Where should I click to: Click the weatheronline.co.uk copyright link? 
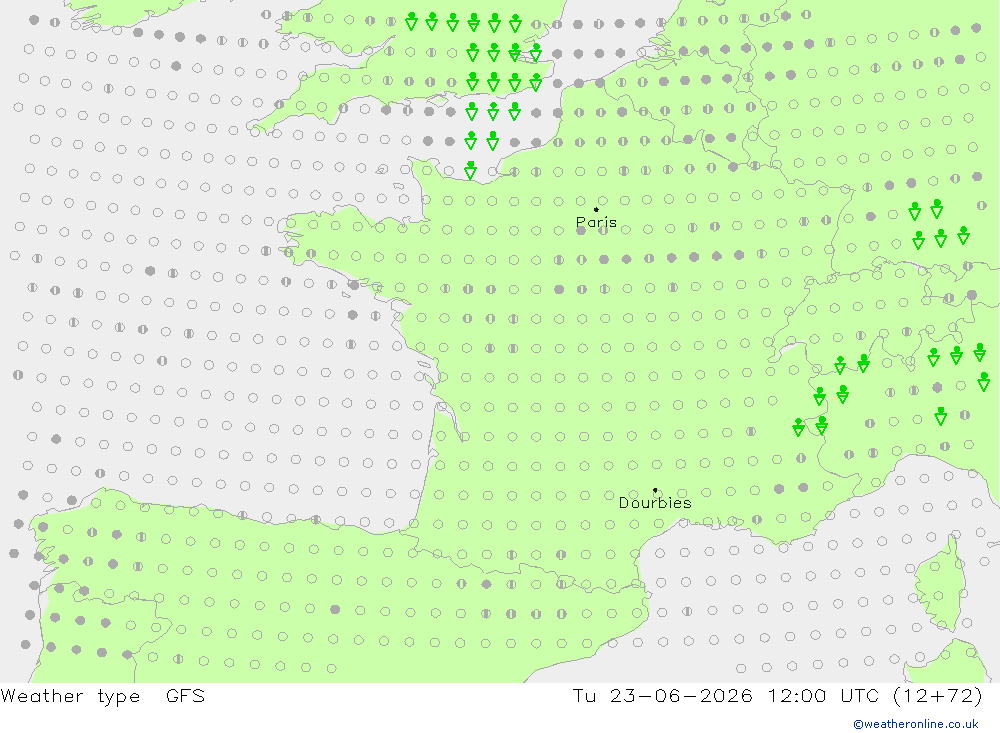click(x=916, y=724)
